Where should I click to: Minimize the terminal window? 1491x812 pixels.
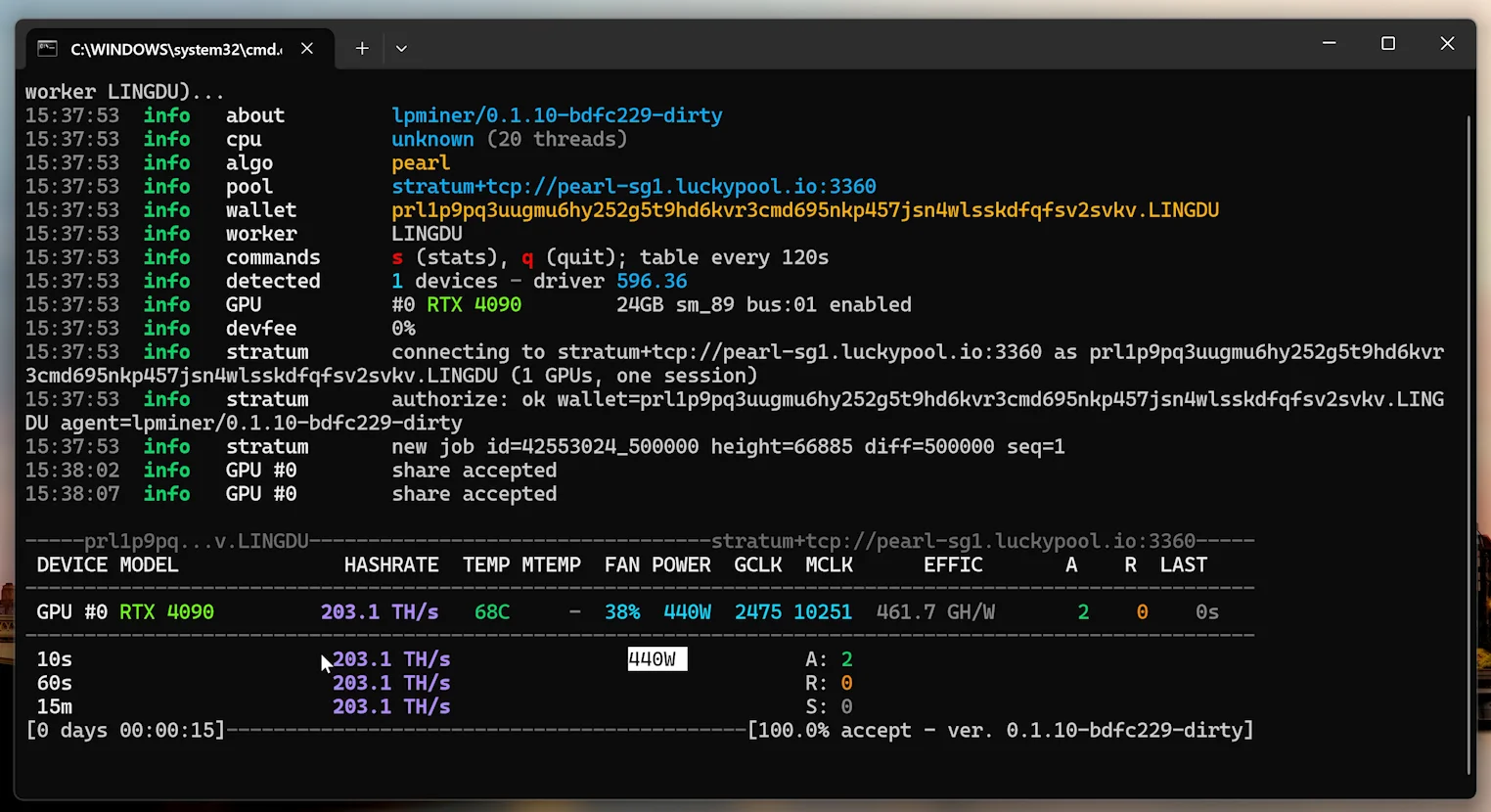click(x=1329, y=43)
